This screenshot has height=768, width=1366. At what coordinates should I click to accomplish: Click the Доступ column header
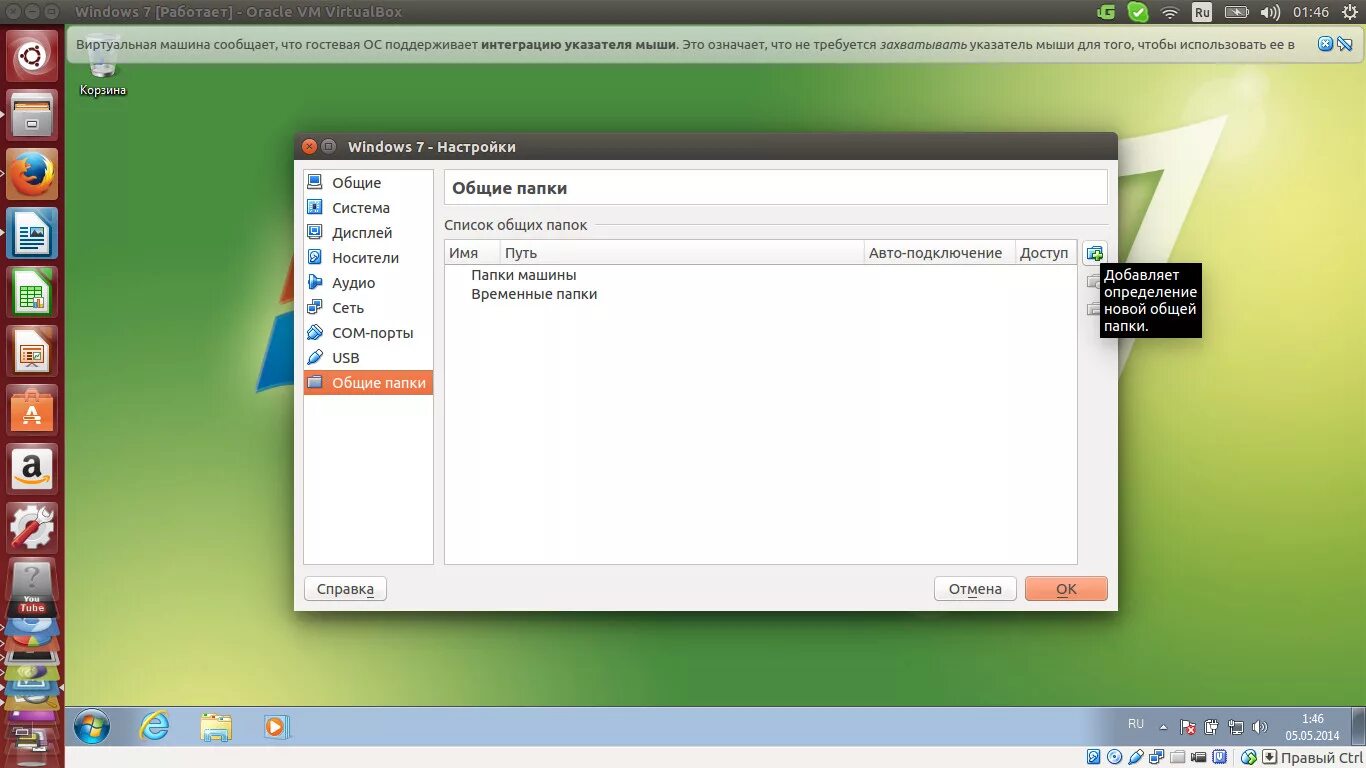point(1046,253)
